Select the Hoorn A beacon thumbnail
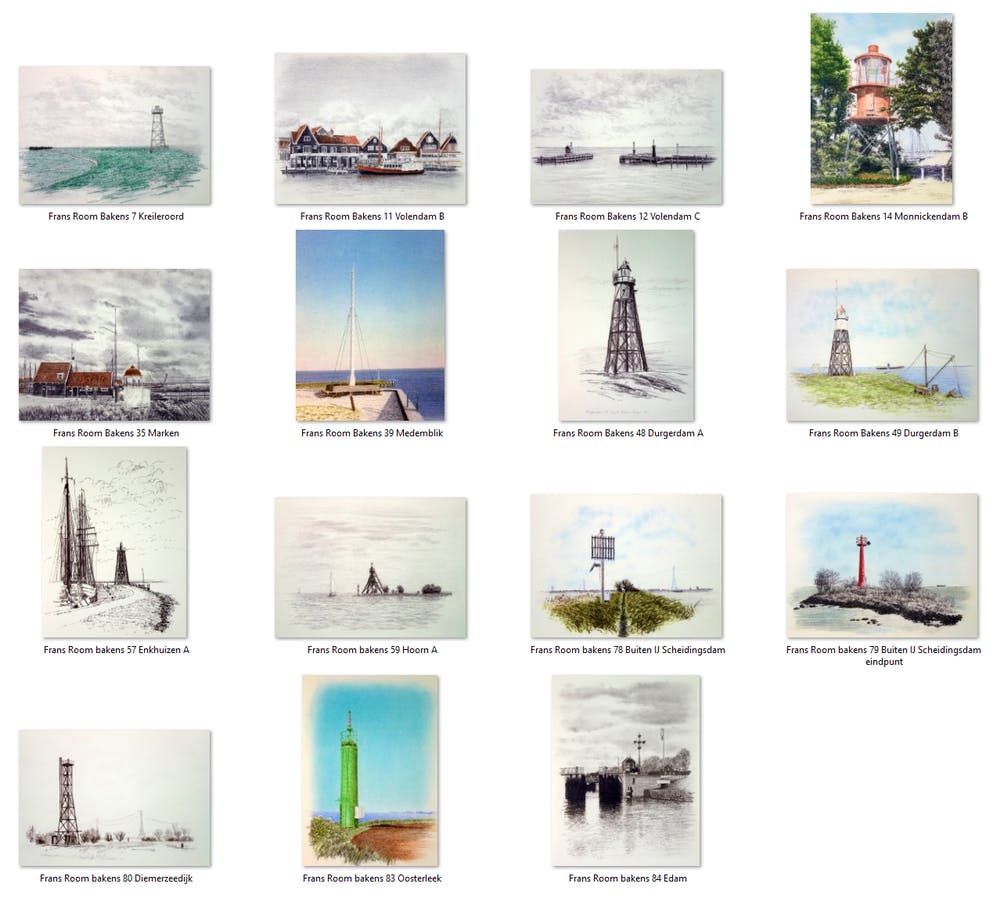This screenshot has height=898, width=1000. pyautogui.click(x=370, y=567)
